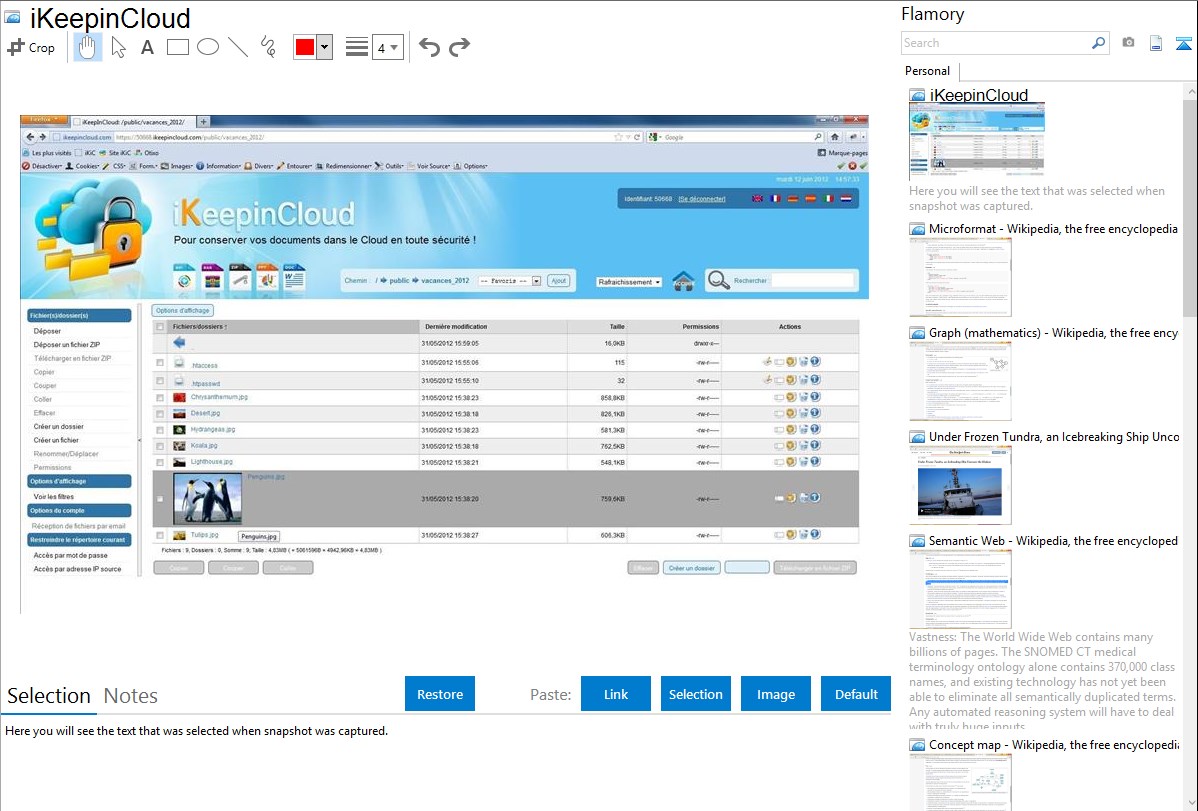Click Options d'affichage button above file table

tap(183, 310)
